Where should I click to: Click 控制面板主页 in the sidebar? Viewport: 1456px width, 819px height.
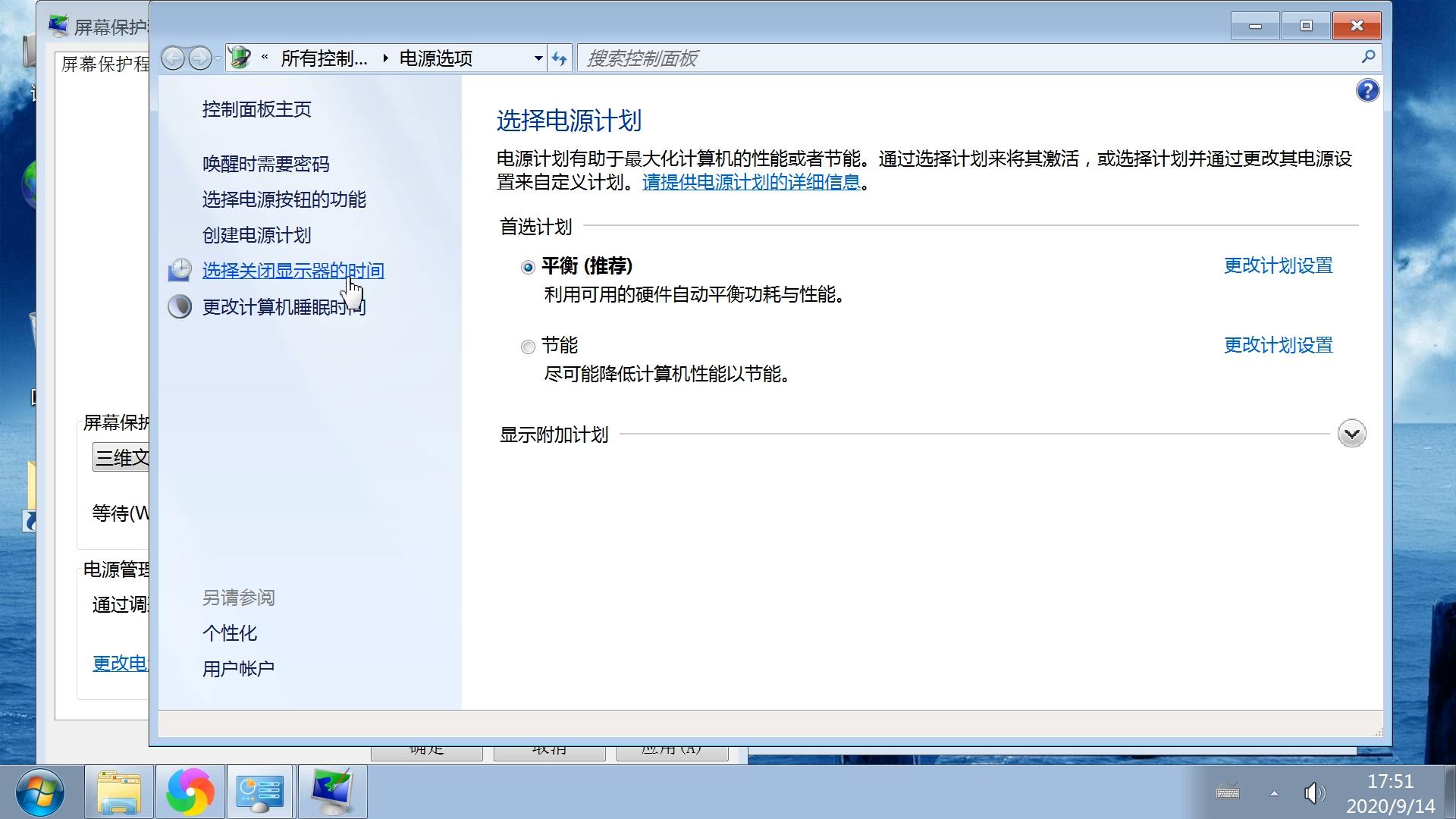[x=256, y=109]
